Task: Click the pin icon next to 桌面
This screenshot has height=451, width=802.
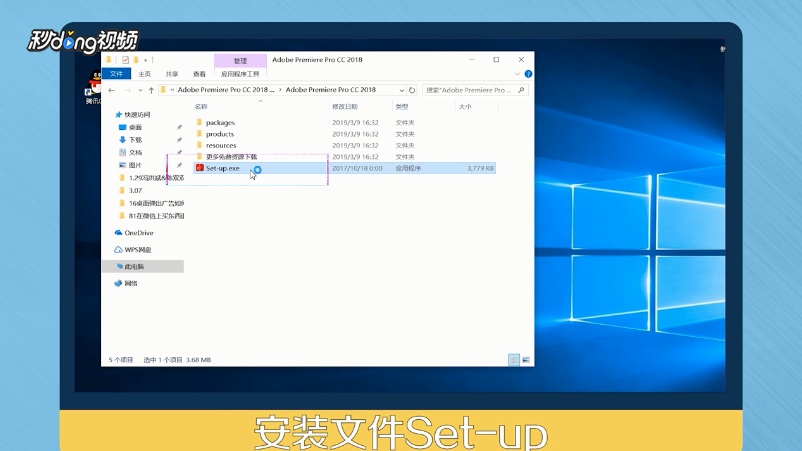Action: pos(179,127)
